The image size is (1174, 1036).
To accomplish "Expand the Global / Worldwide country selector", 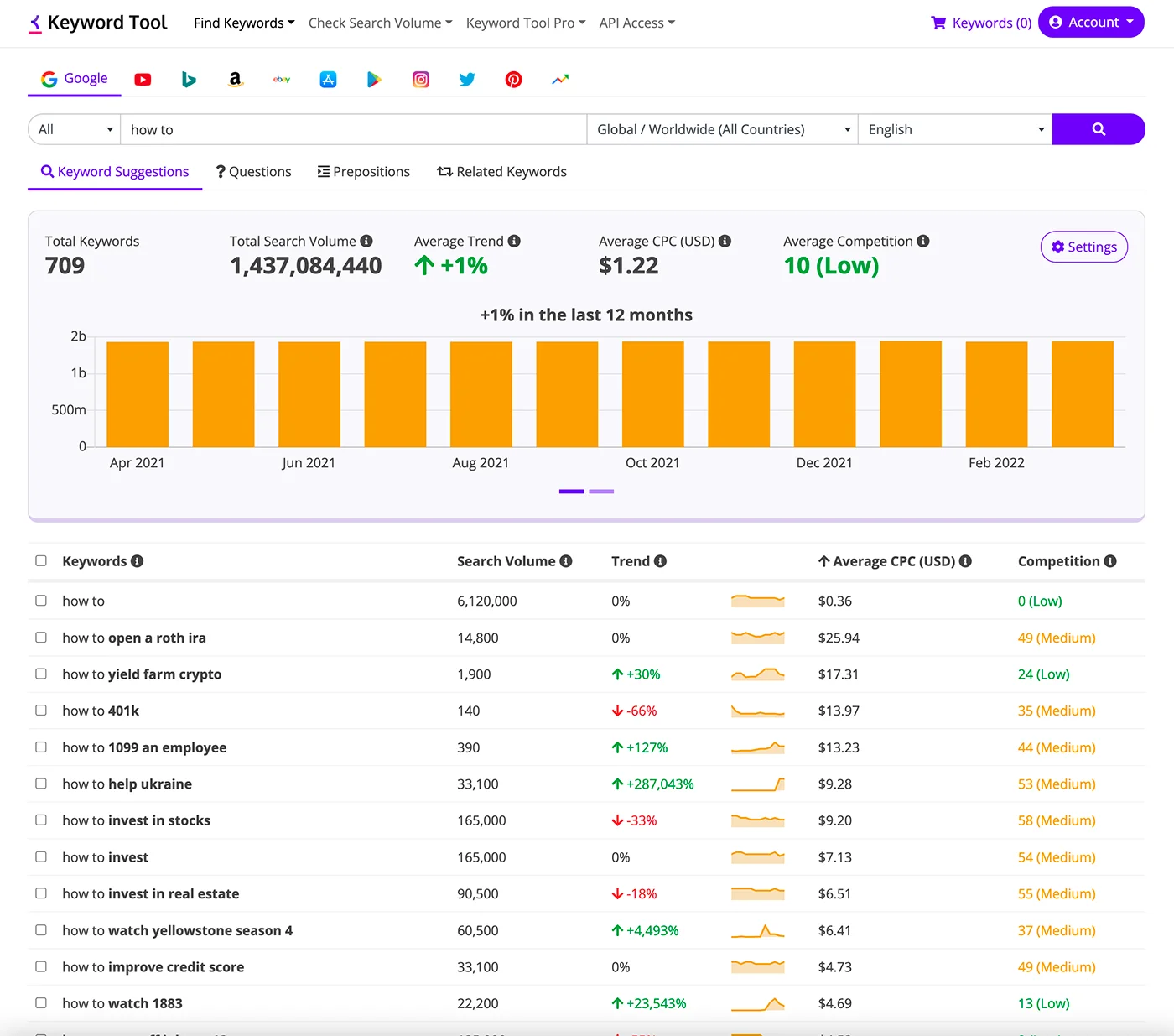I will point(722,129).
